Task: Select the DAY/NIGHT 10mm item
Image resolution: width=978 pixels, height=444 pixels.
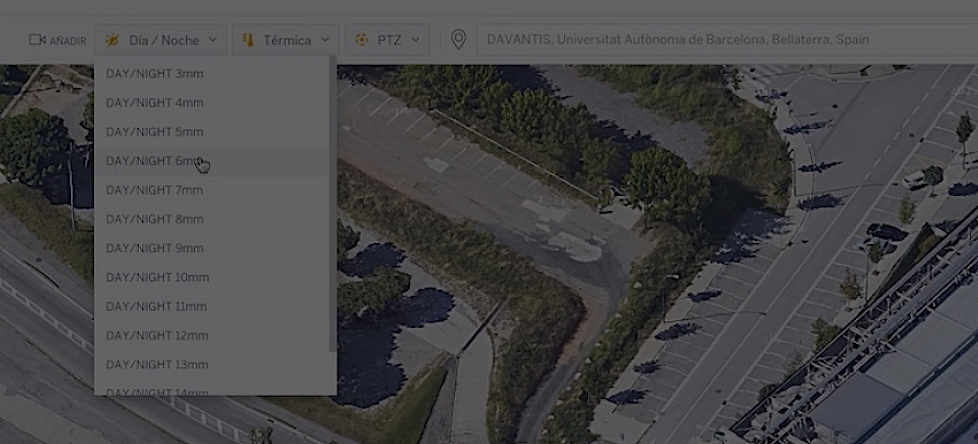Action: (x=157, y=277)
